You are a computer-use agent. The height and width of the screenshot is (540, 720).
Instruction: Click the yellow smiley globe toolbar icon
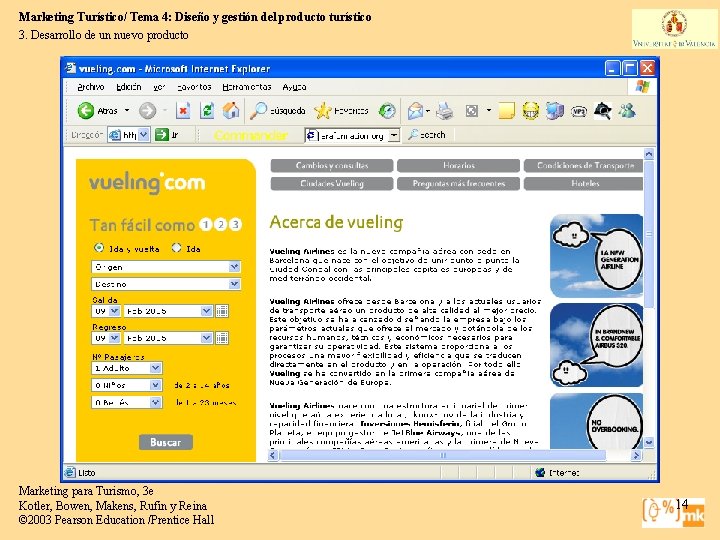(x=530, y=111)
